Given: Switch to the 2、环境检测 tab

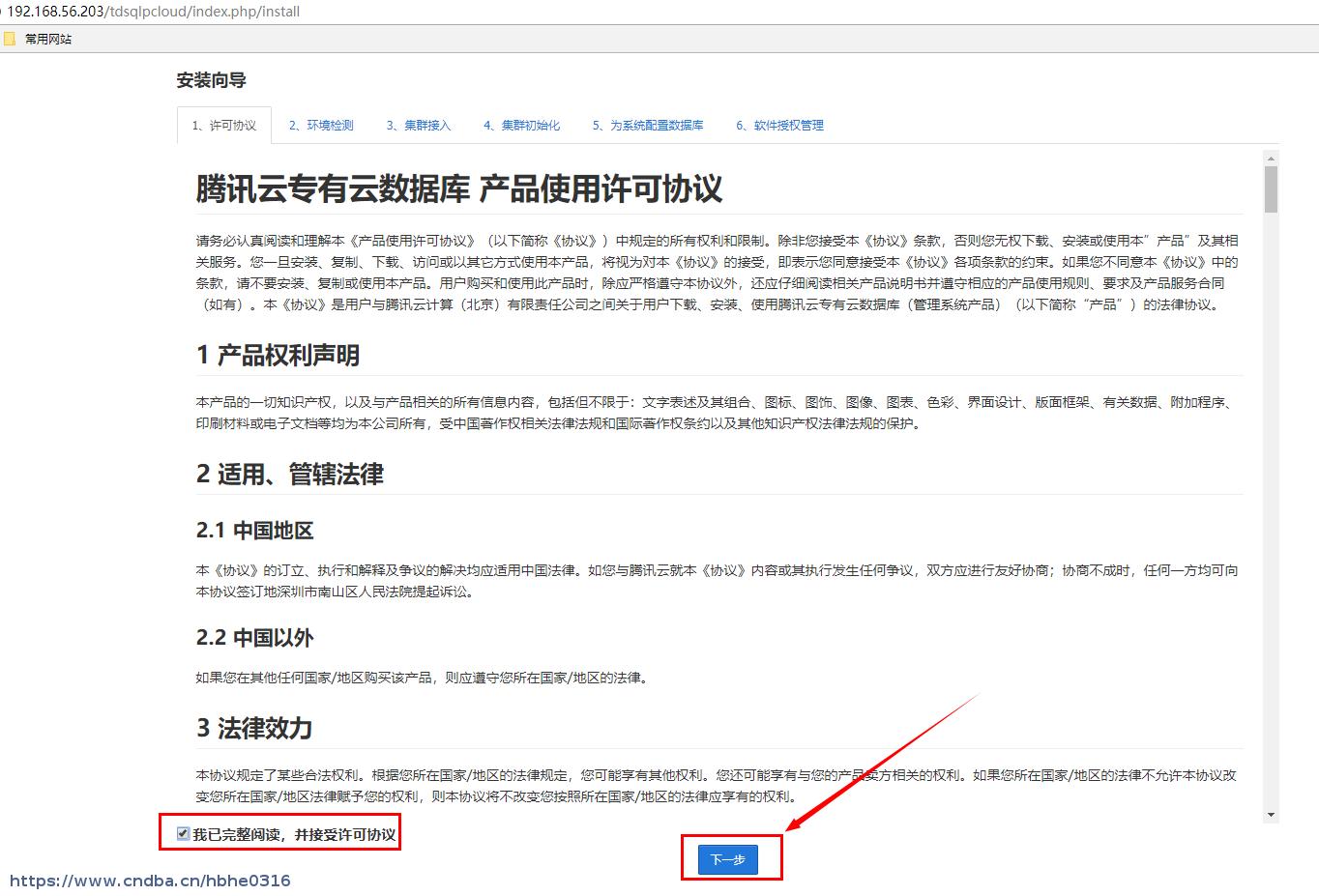Looking at the screenshot, I should pyautogui.click(x=321, y=126).
